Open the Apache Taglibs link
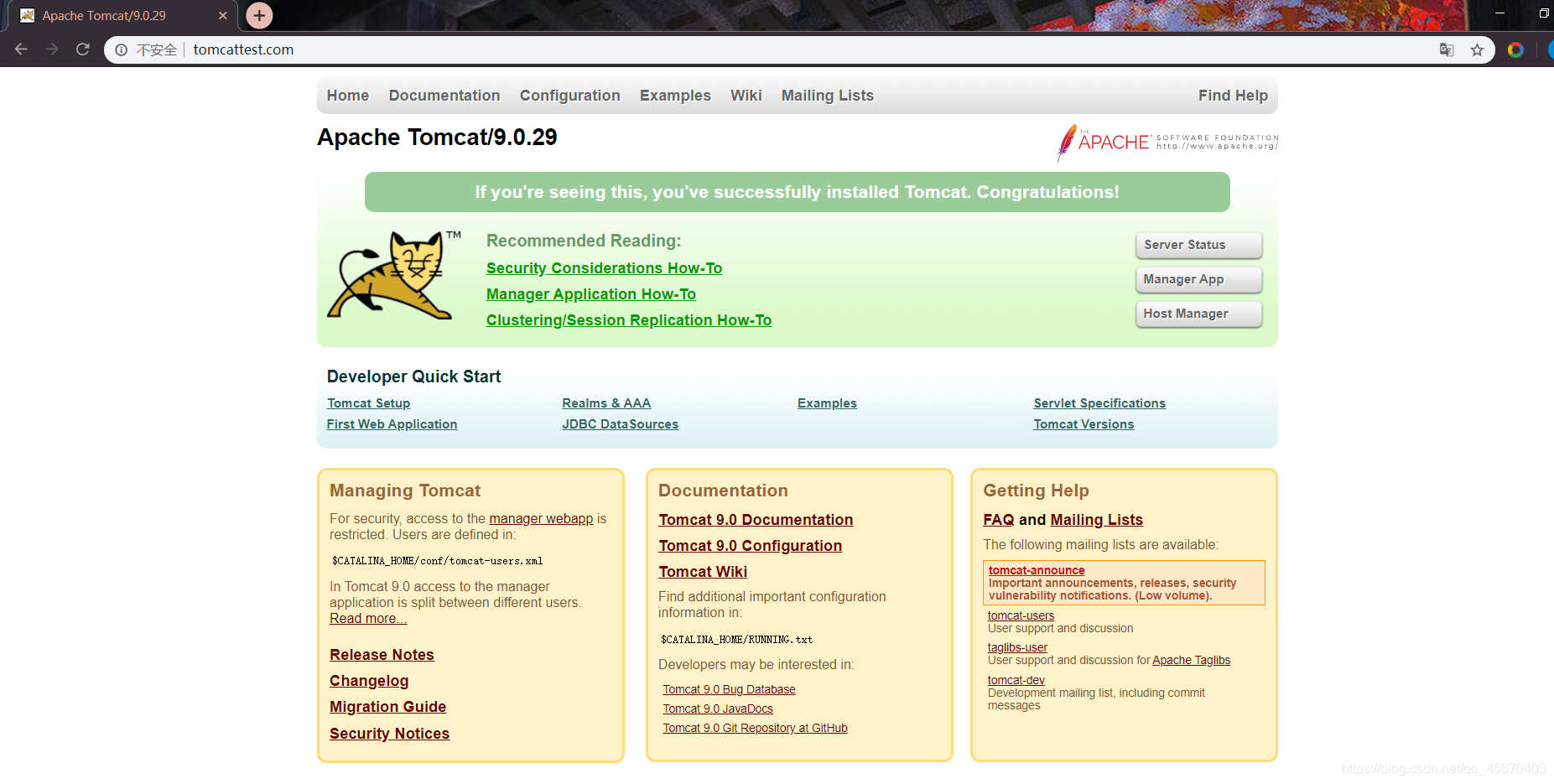 coord(1191,660)
